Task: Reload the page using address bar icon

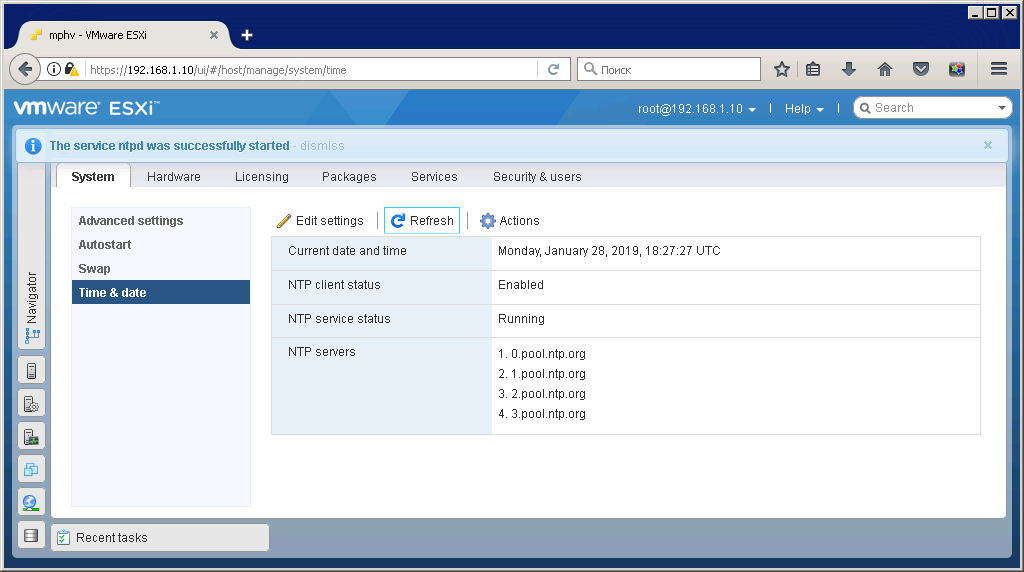Action: point(553,69)
